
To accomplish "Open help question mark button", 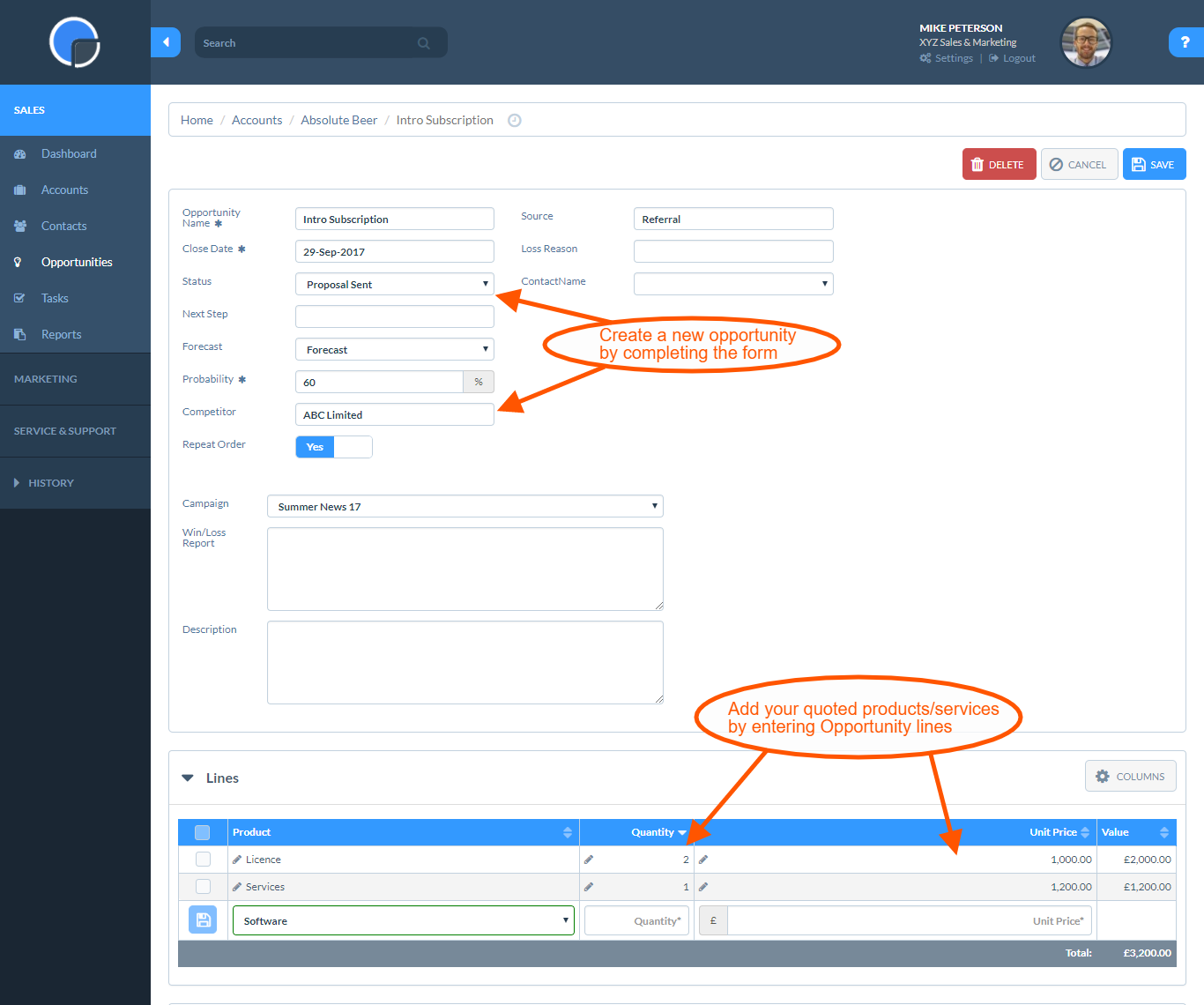I will click(1185, 42).
